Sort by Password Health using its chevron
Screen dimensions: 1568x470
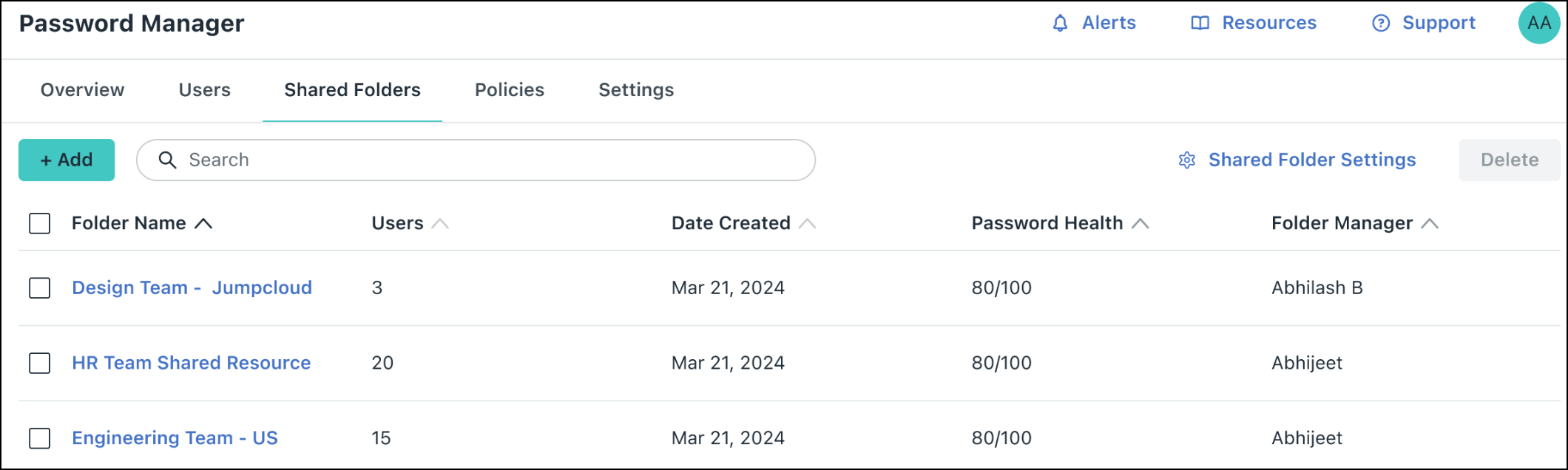point(1141,222)
